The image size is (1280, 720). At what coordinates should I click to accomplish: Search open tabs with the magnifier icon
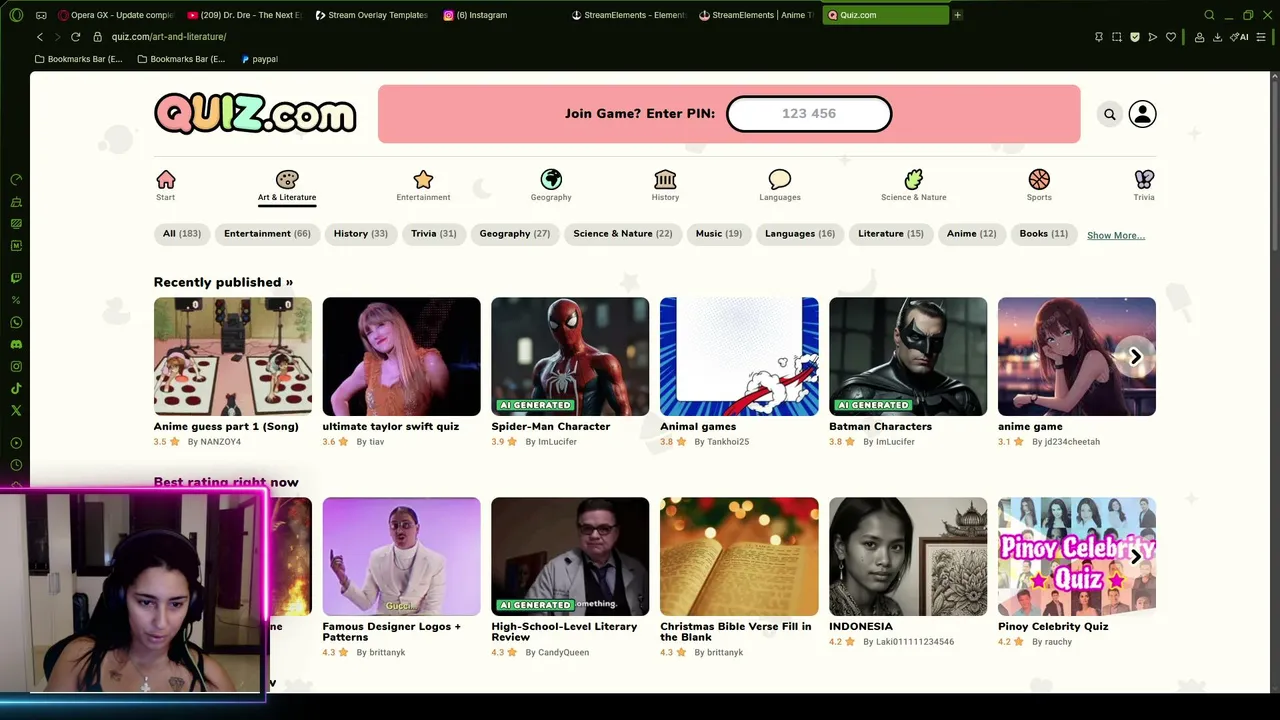coord(1209,15)
